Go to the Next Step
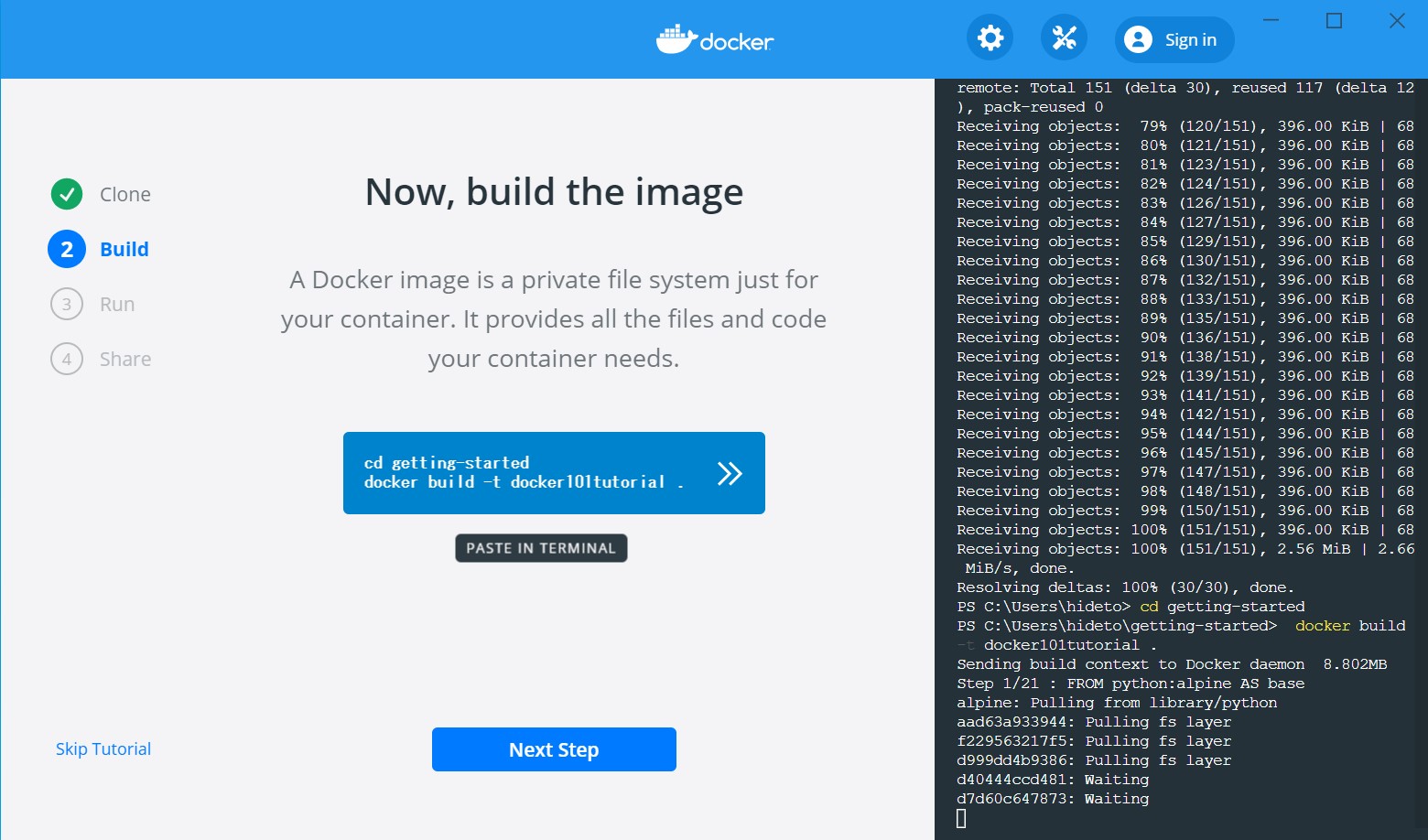This screenshot has width=1428, height=840. (554, 749)
